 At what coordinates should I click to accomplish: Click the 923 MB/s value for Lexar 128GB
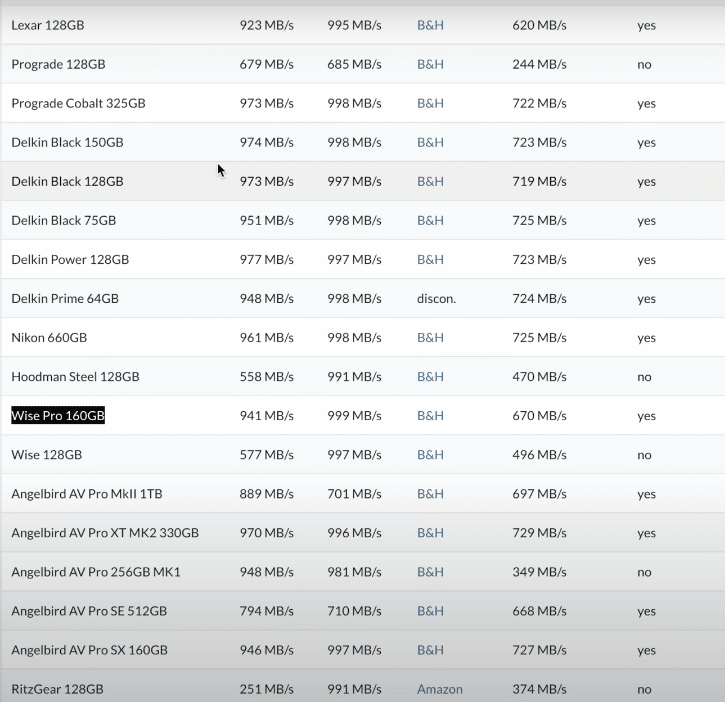[266, 25]
